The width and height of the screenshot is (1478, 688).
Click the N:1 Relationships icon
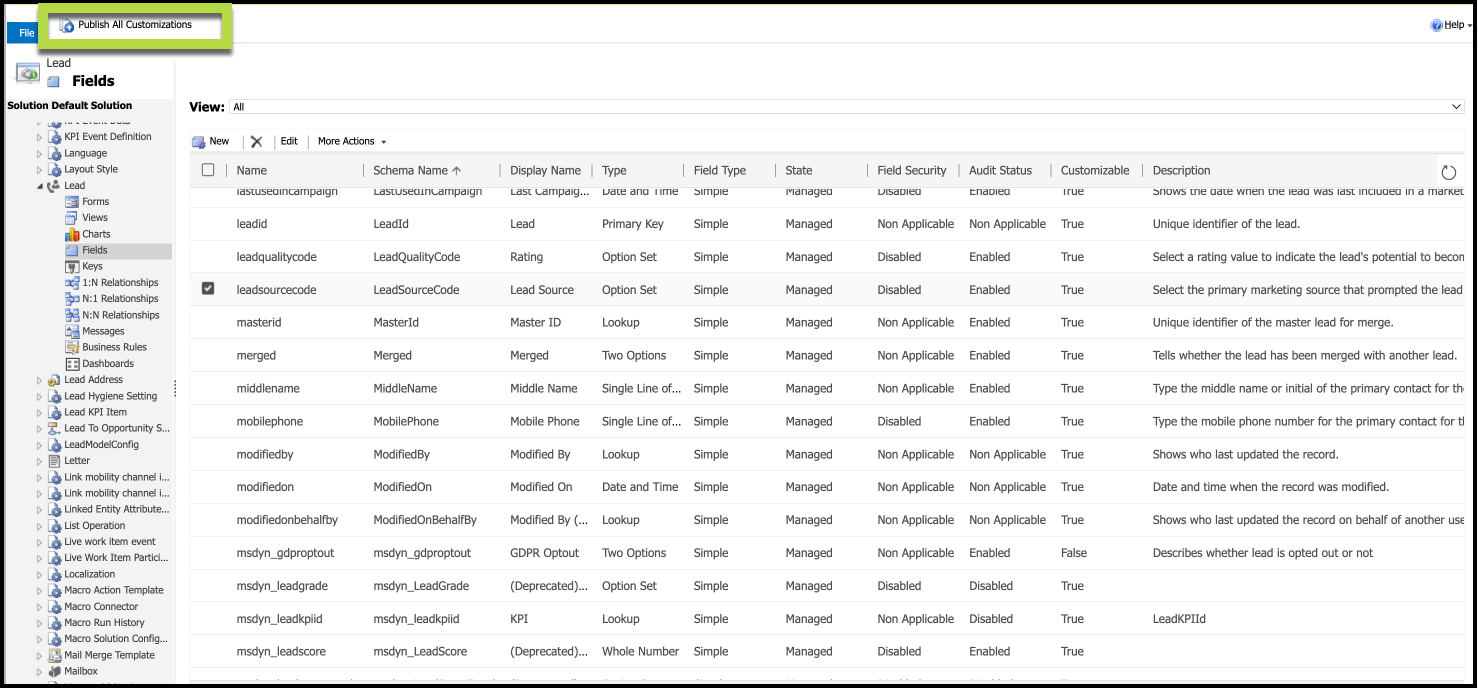coord(72,299)
